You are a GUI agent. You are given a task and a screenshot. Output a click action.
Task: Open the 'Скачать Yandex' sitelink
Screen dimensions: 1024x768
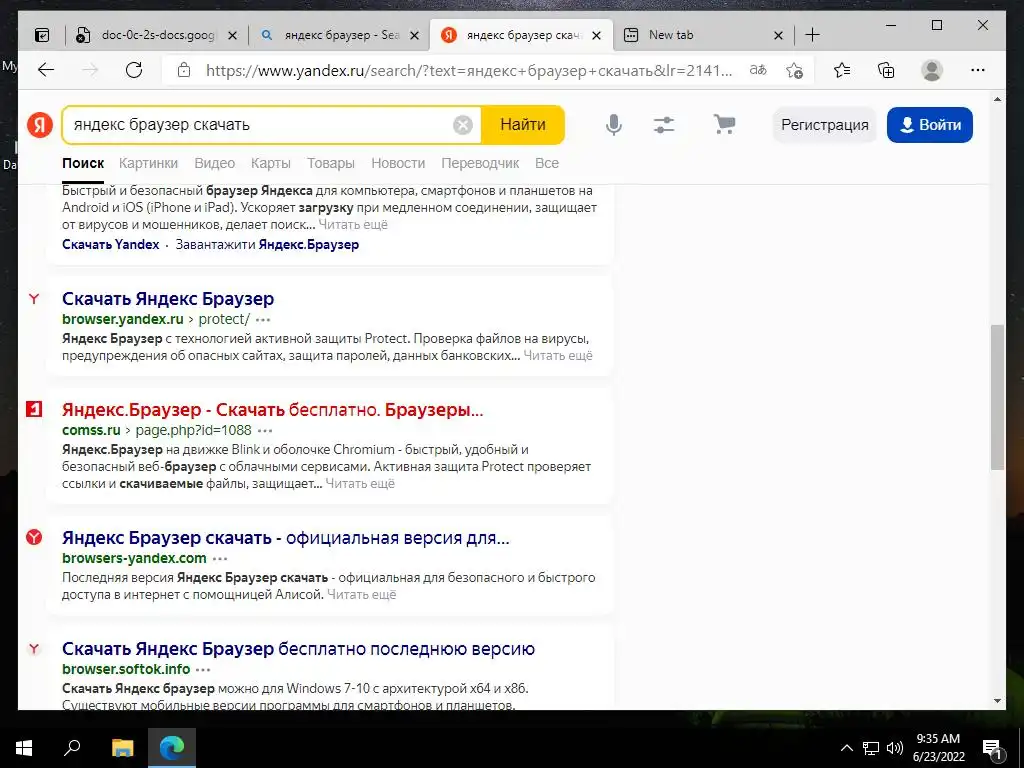point(110,244)
